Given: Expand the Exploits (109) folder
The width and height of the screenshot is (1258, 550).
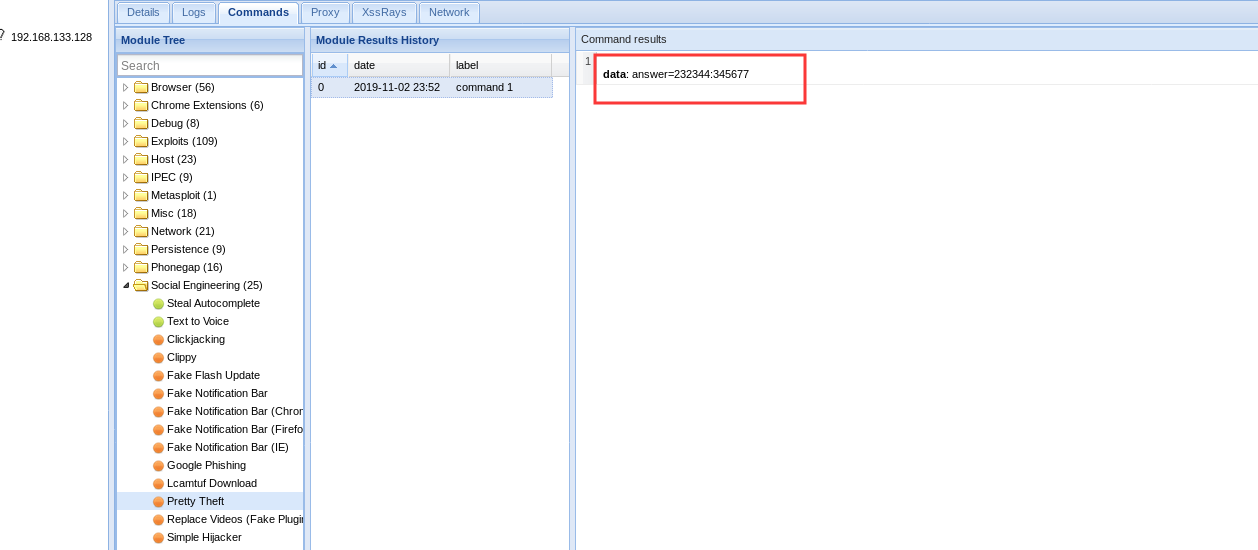Looking at the screenshot, I should tap(126, 141).
